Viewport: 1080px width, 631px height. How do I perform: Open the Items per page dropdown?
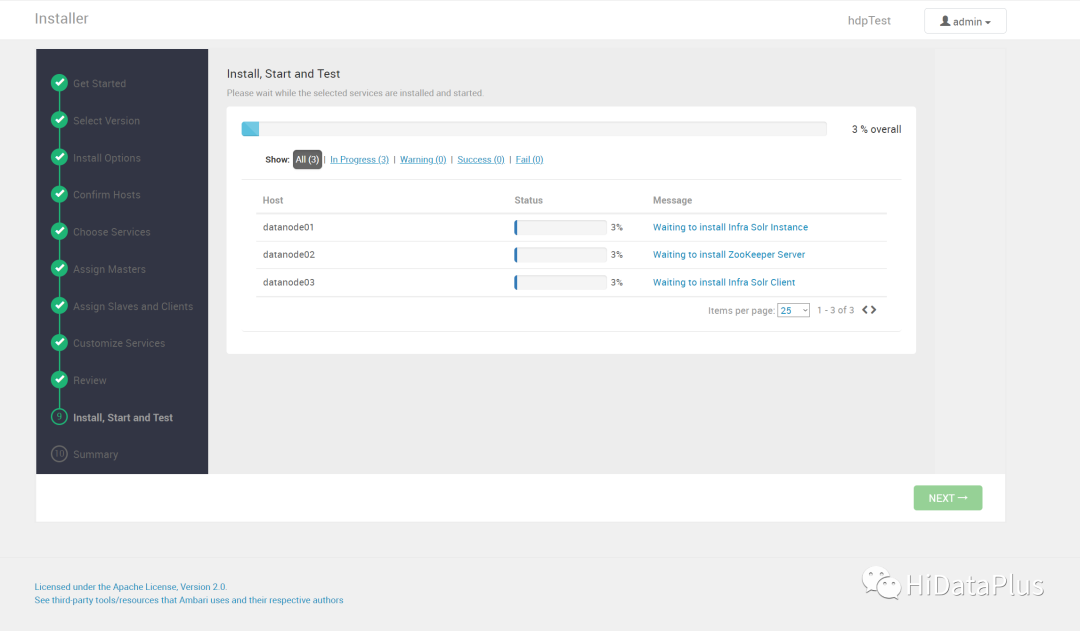click(793, 311)
